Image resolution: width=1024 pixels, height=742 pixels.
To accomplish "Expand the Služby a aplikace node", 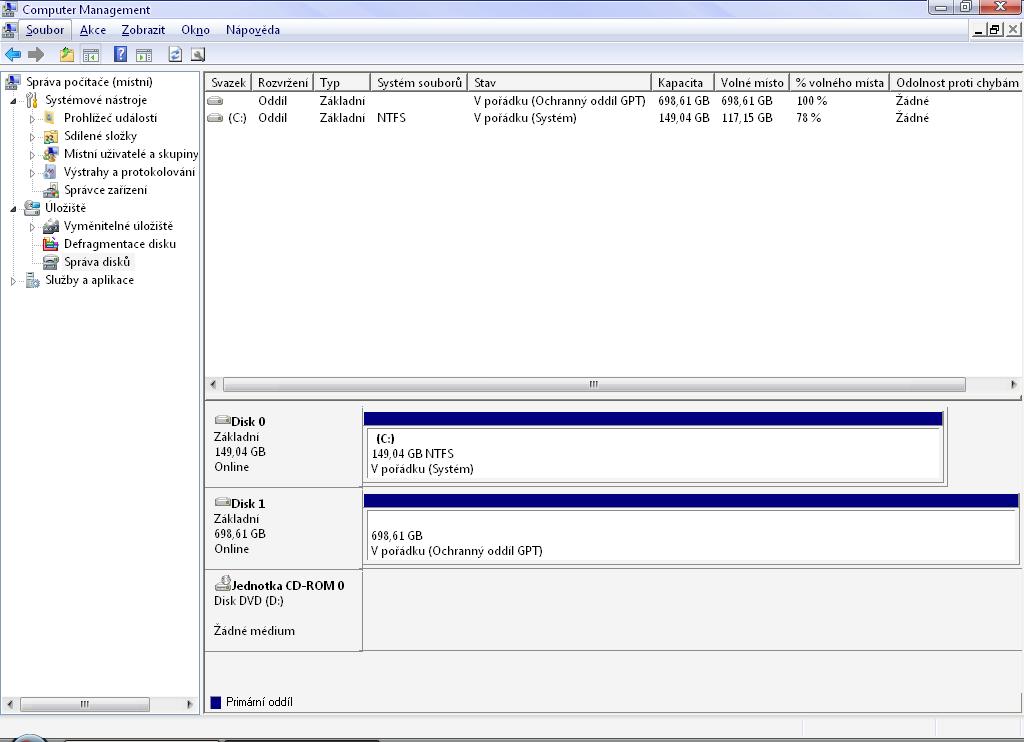I will (13, 281).
